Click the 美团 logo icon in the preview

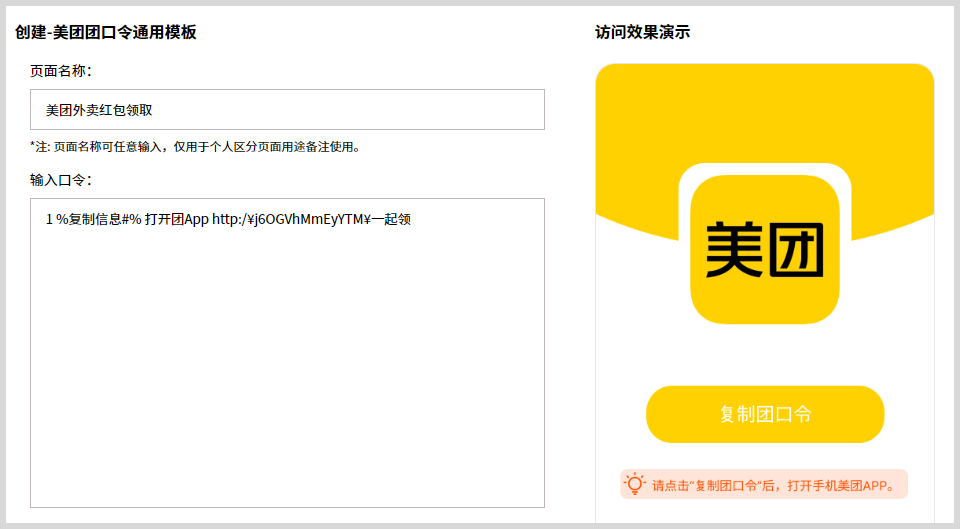(765, 250)
